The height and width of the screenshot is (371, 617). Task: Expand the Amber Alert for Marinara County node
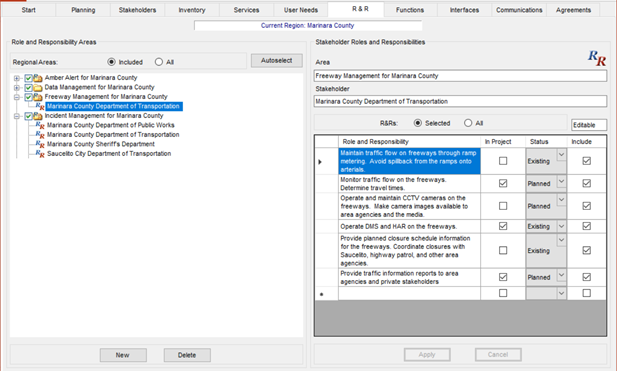(x=17, y=78)
